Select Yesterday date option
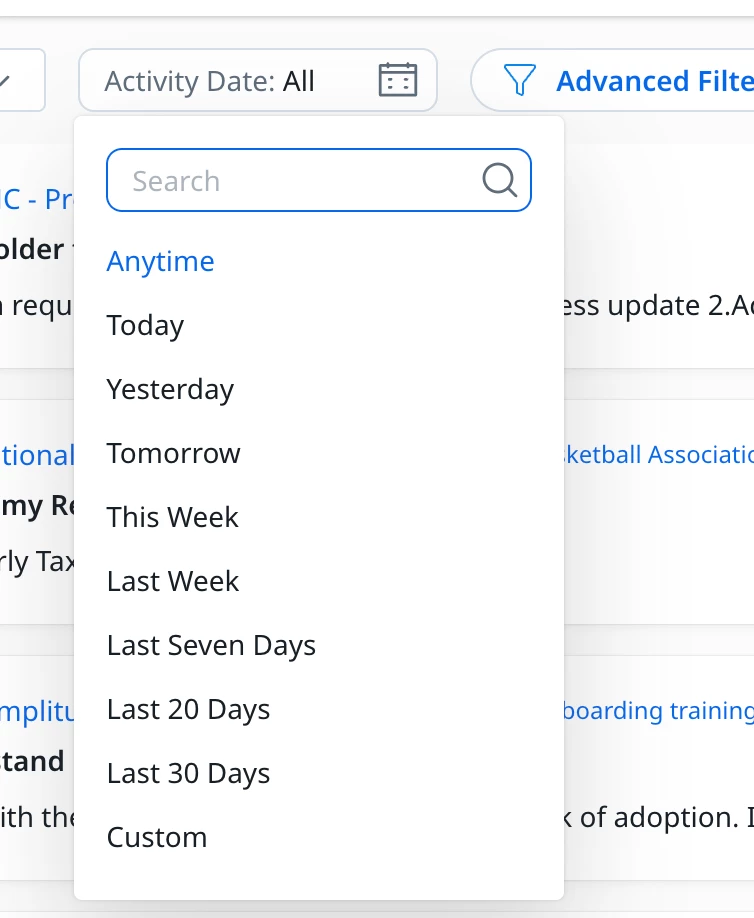 [170, 389]
